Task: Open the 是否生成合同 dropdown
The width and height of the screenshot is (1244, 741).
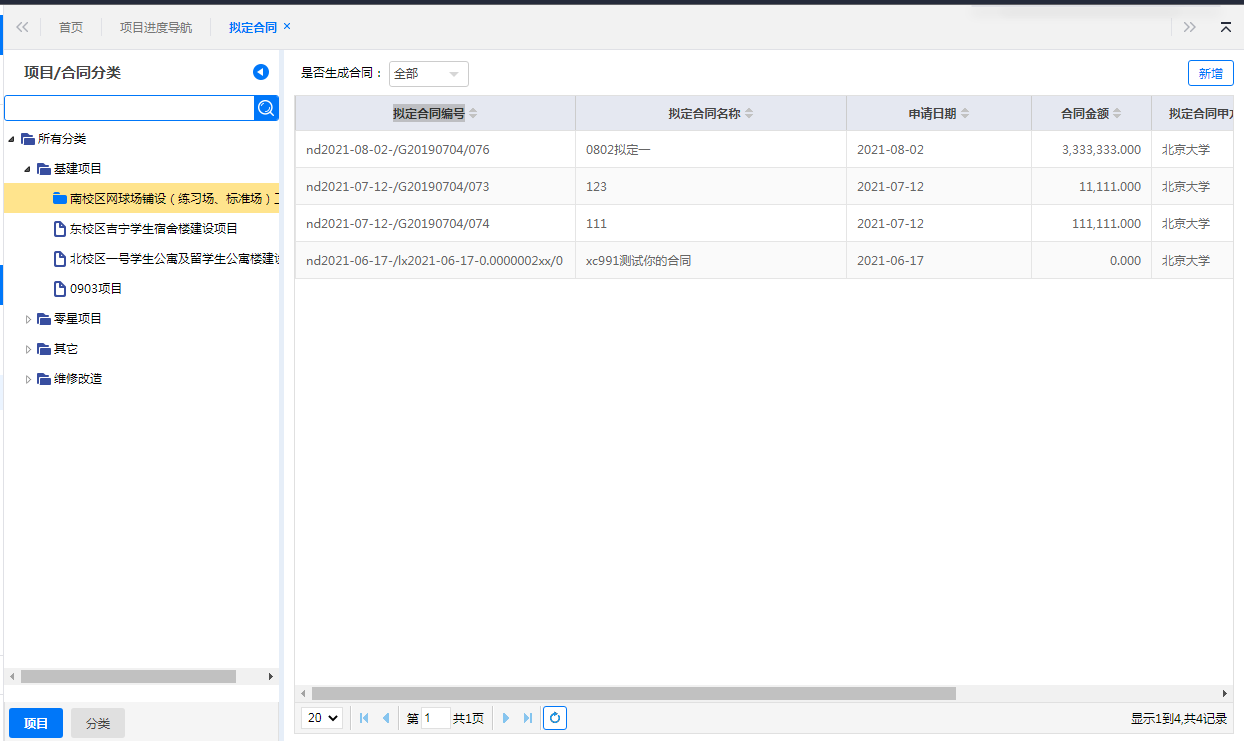Action: tap(428, 74)
